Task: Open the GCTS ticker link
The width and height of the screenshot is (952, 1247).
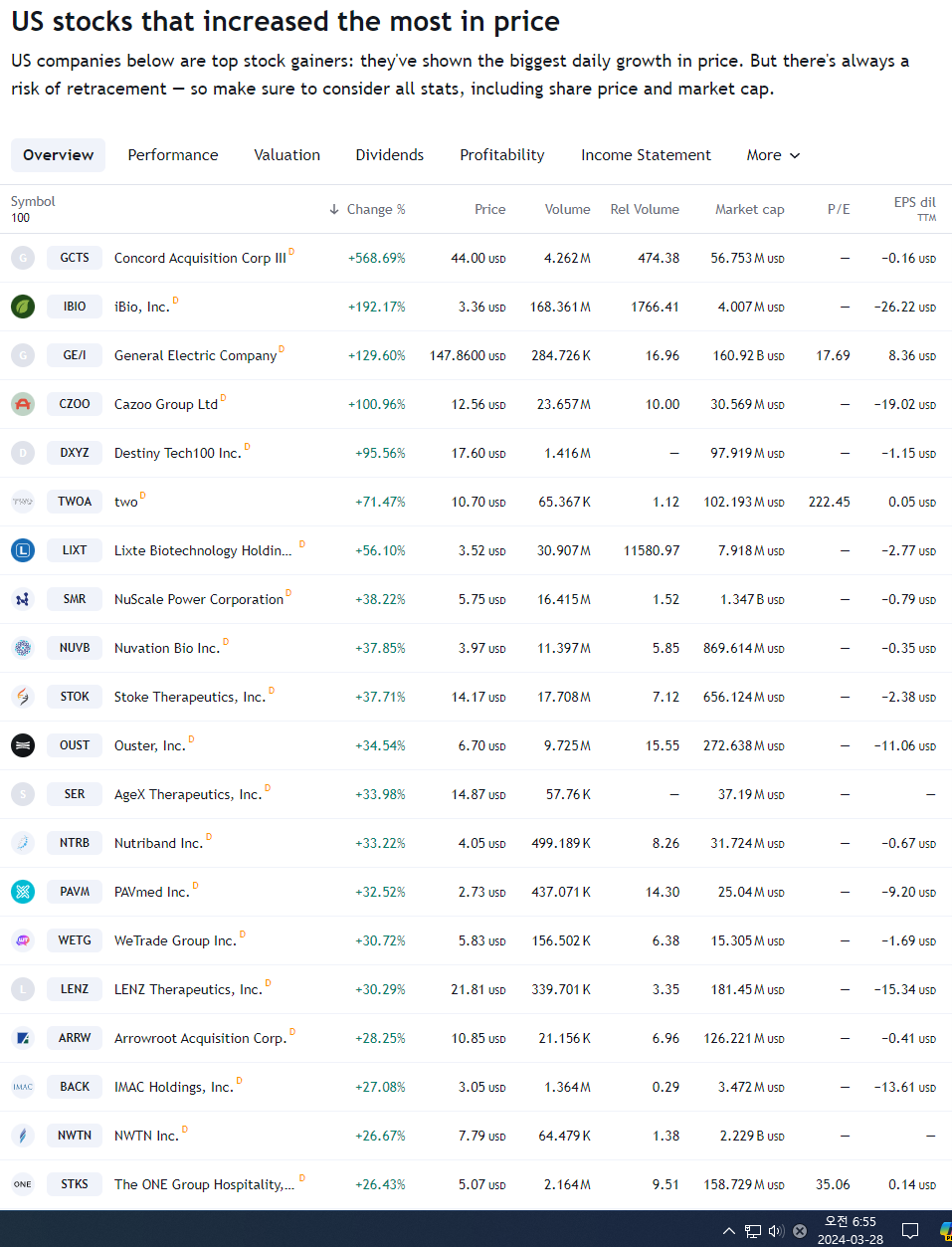Action: 75,258
